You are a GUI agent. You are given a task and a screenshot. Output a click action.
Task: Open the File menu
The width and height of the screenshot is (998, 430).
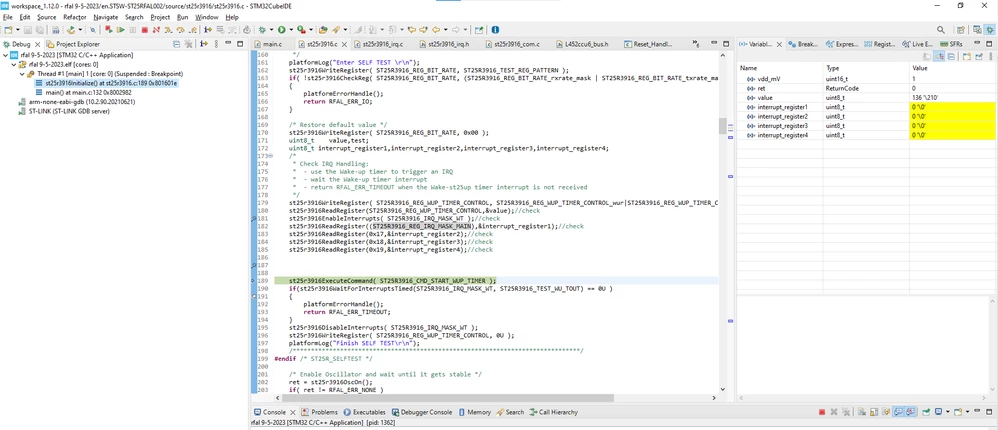(x=8, y=17)
